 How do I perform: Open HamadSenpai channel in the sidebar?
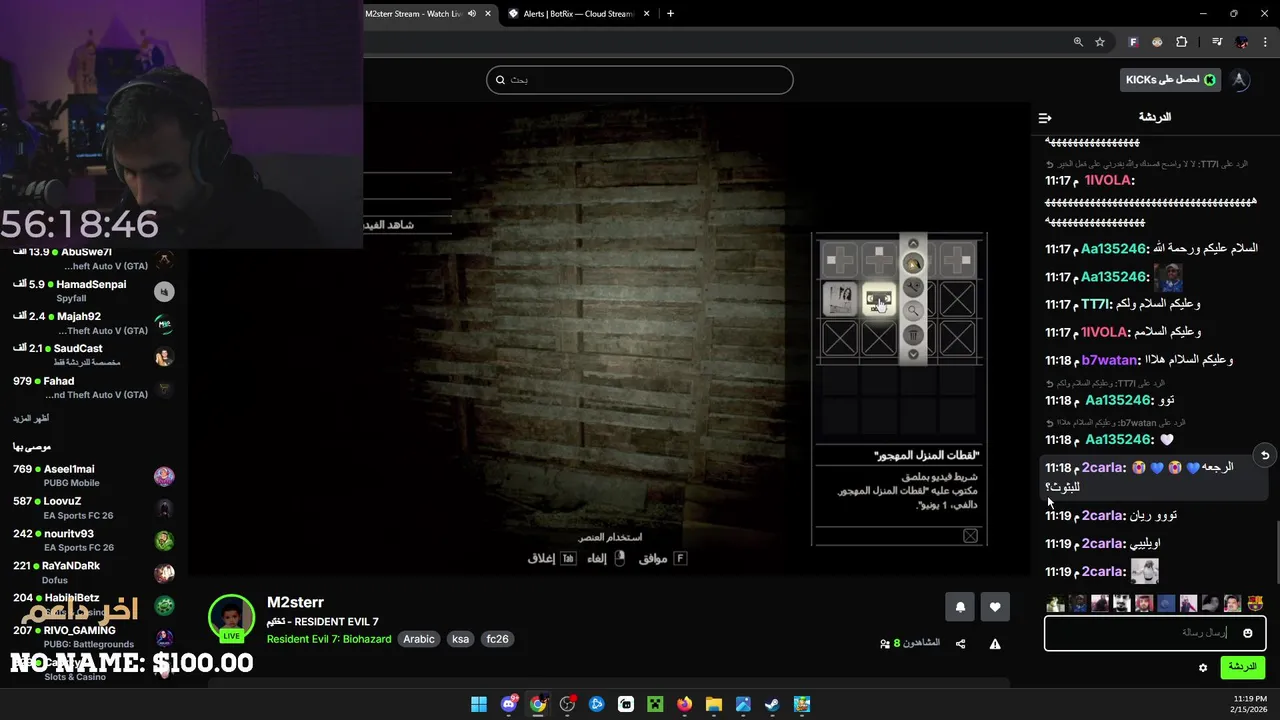[x=94, y=291]
